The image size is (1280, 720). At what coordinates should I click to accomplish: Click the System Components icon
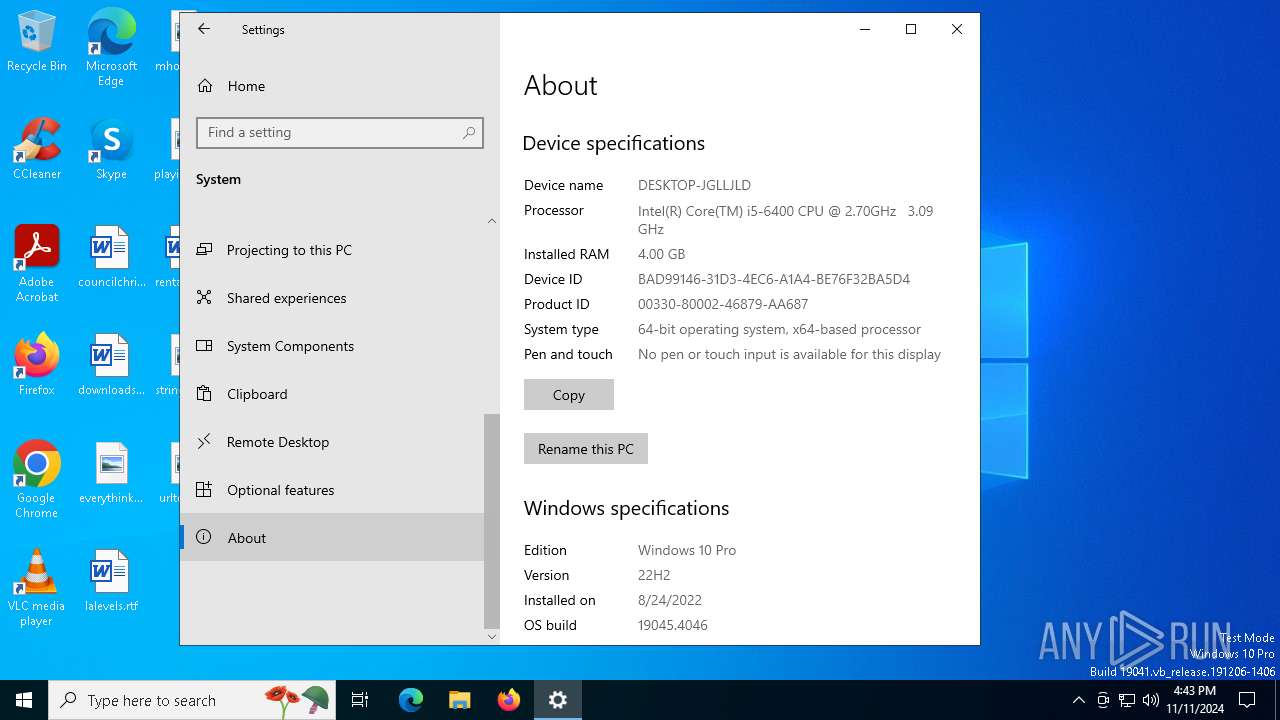coord(204,346)
